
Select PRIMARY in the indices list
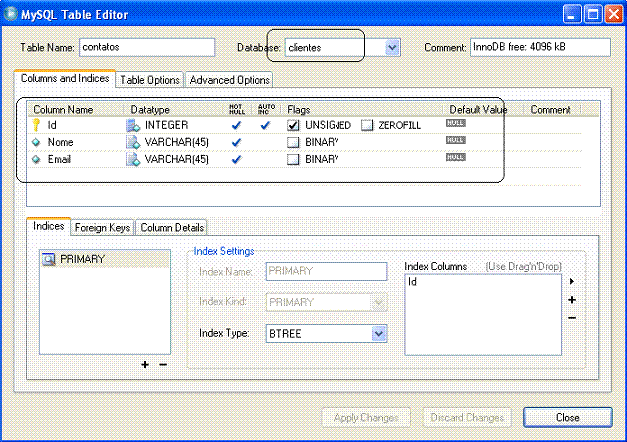(105, 259)
